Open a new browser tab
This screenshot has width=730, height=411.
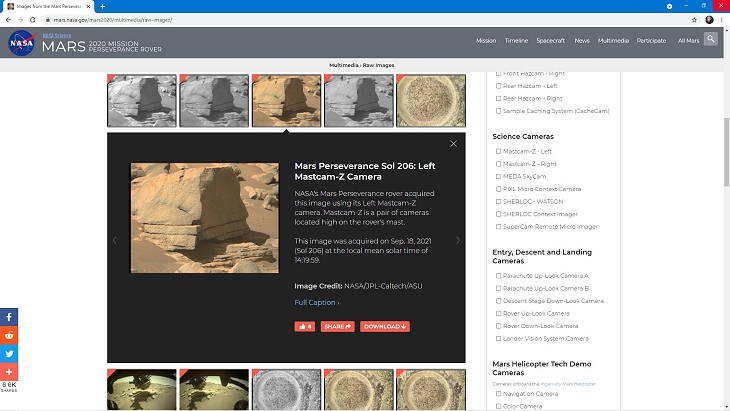click(102, 7)
